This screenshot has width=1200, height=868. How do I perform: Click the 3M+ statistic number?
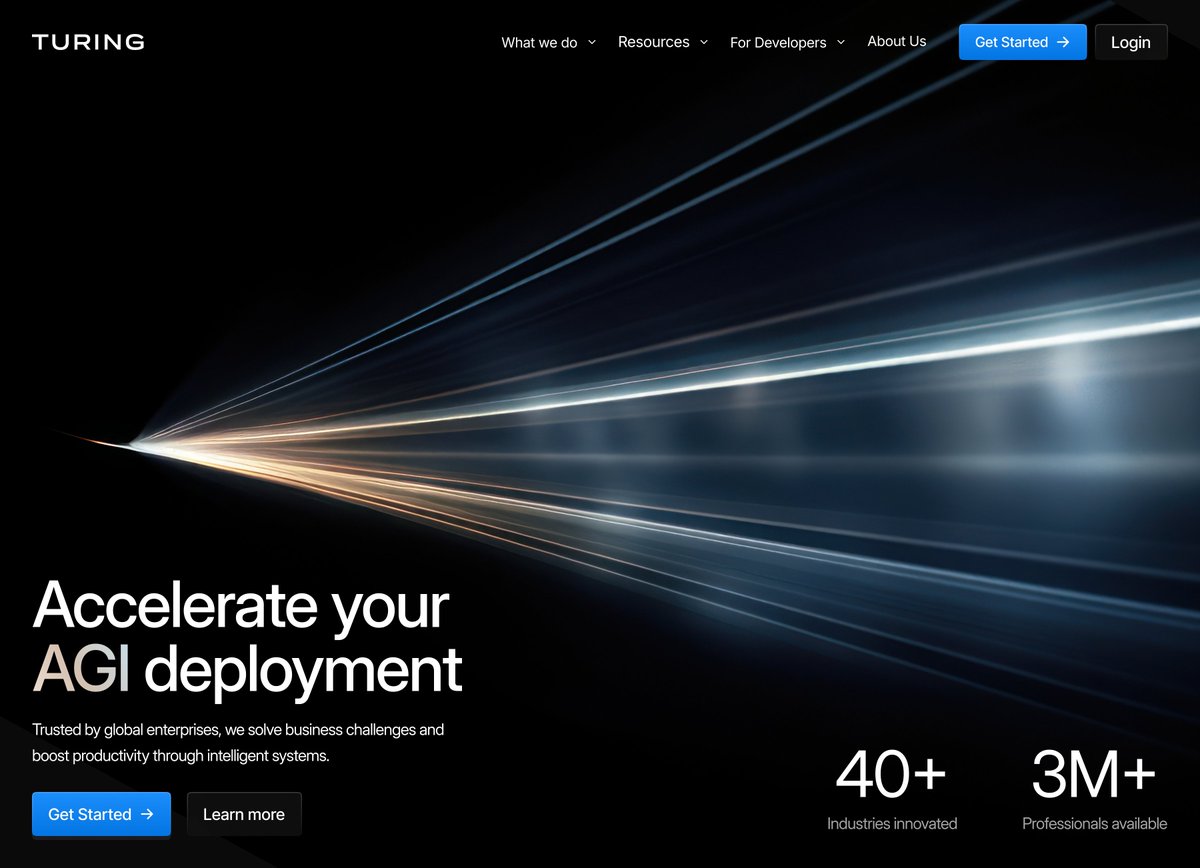coord(1094,775)
